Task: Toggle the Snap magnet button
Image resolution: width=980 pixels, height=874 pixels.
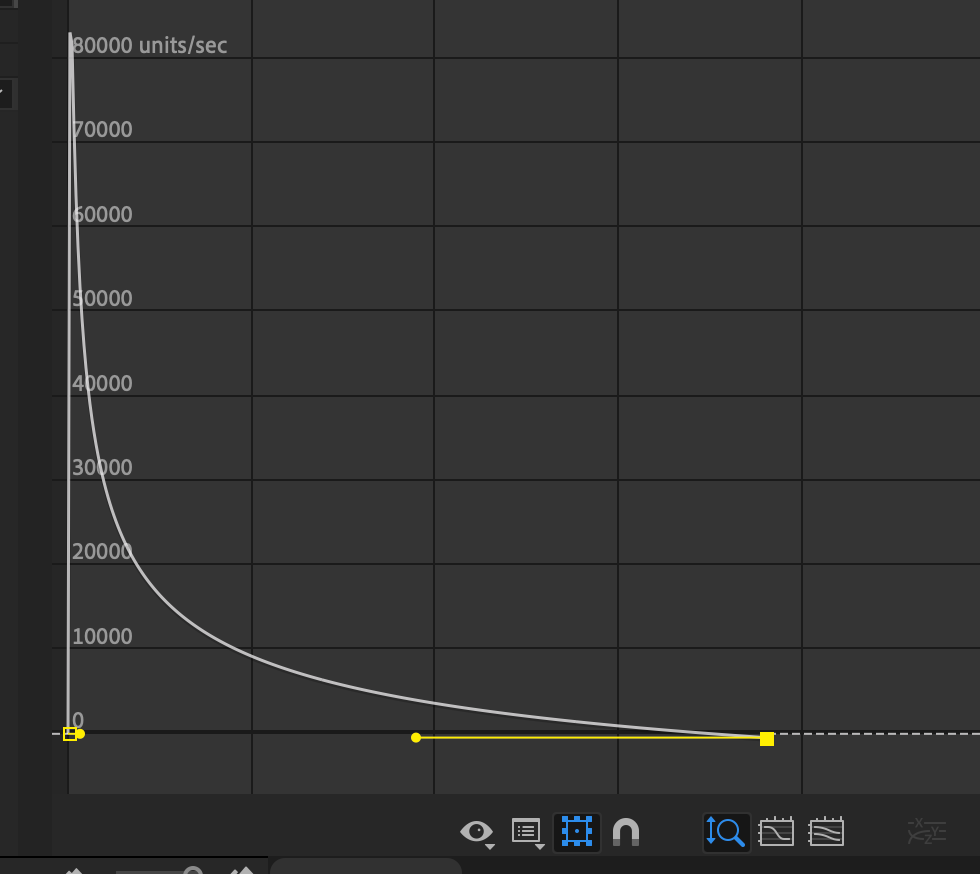Action: 626,832
